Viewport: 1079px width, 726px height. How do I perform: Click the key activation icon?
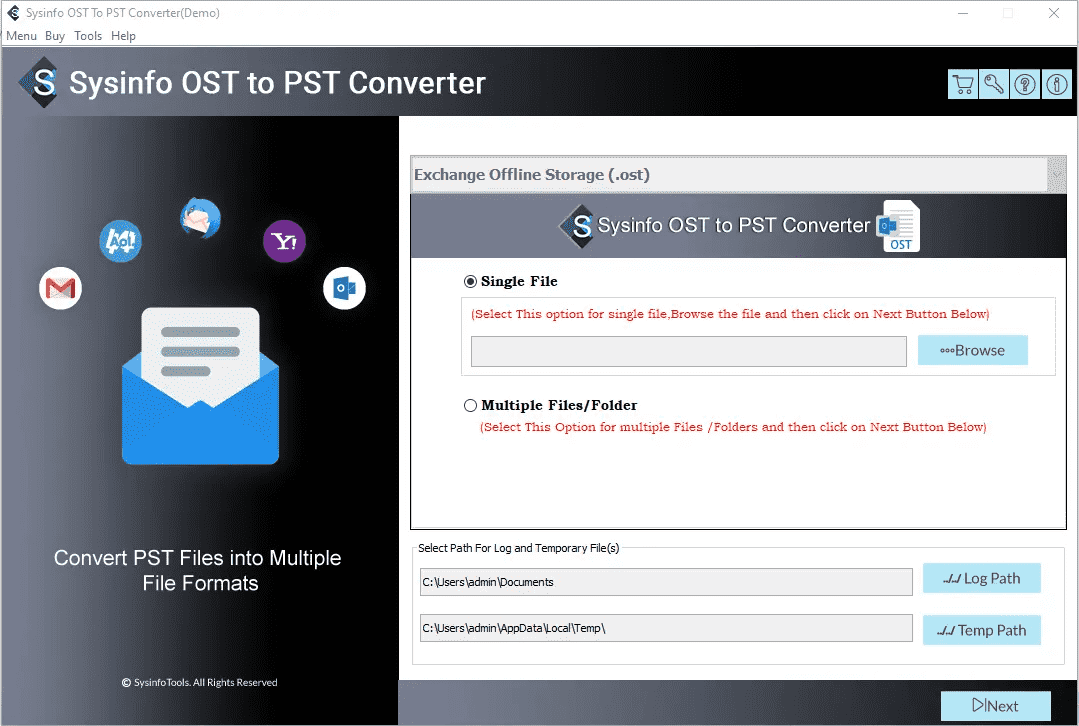coord(994,85)
